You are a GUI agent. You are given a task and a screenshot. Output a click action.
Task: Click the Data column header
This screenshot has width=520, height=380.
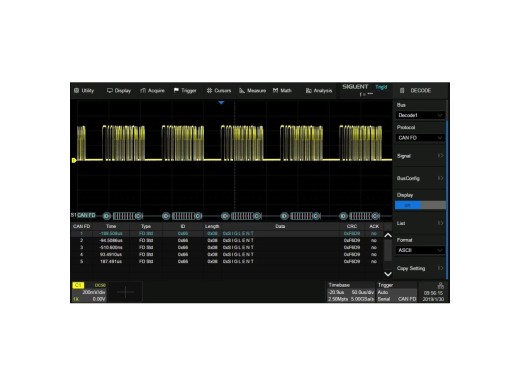280,226
